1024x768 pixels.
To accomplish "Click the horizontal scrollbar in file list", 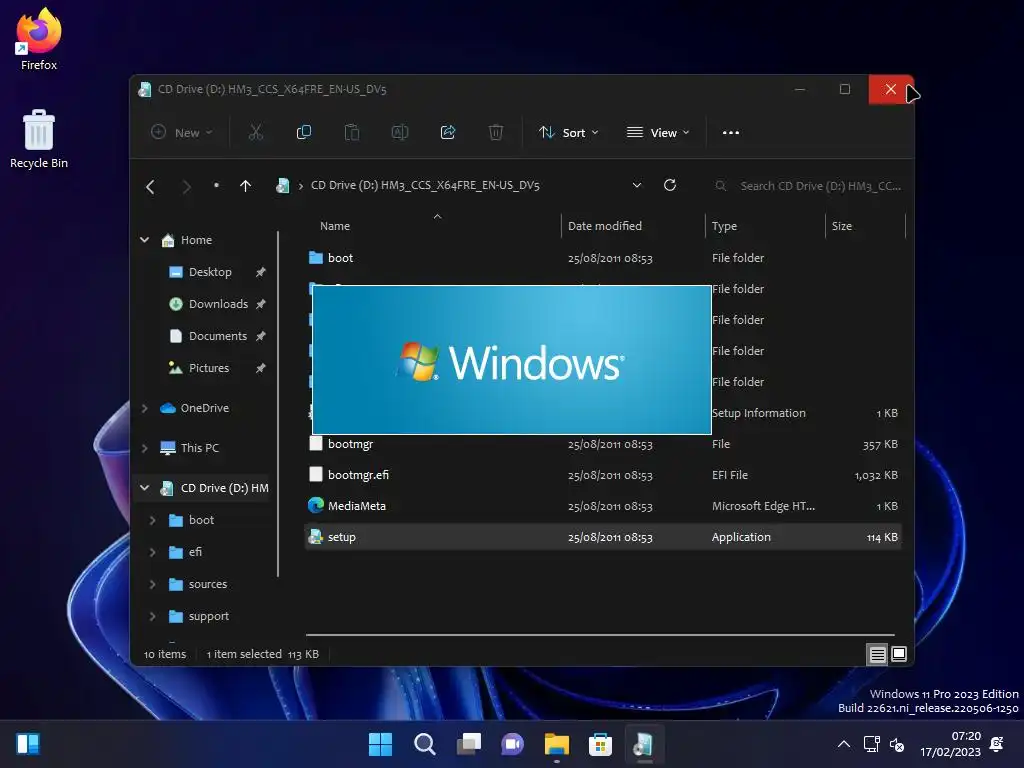I will tap(600, 635).
